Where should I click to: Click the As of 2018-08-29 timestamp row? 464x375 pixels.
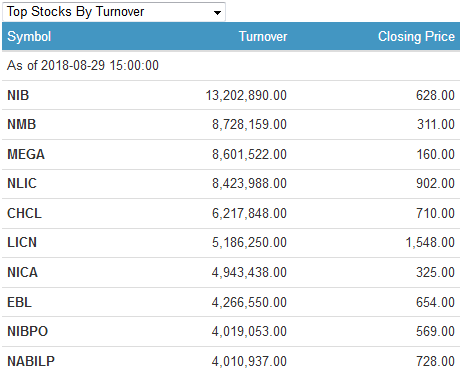tap(231, 65)
